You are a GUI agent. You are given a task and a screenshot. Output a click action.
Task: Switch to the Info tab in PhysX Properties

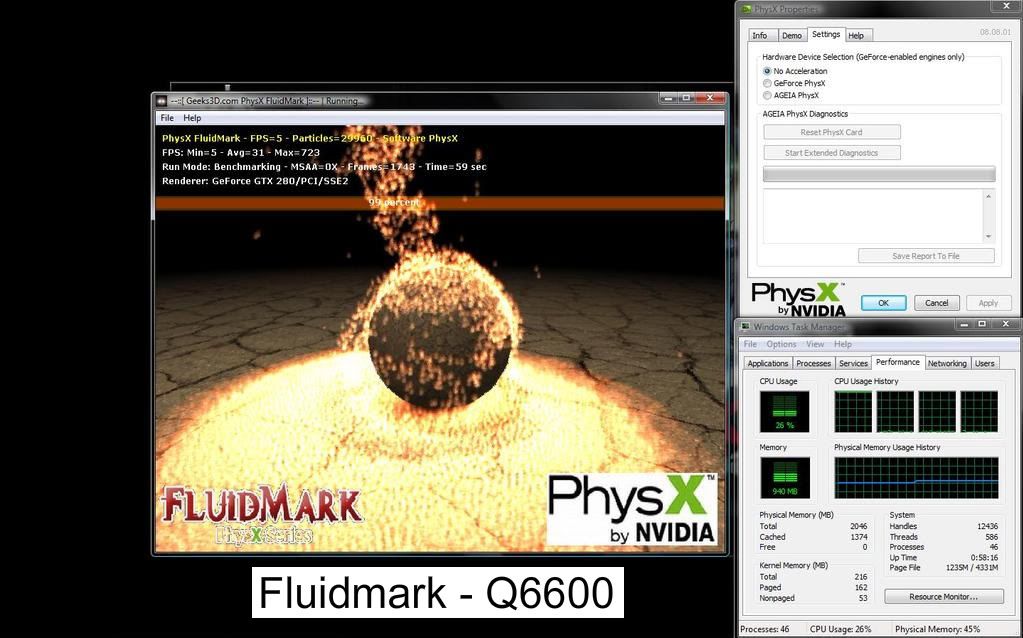click(x=759, y=35)
